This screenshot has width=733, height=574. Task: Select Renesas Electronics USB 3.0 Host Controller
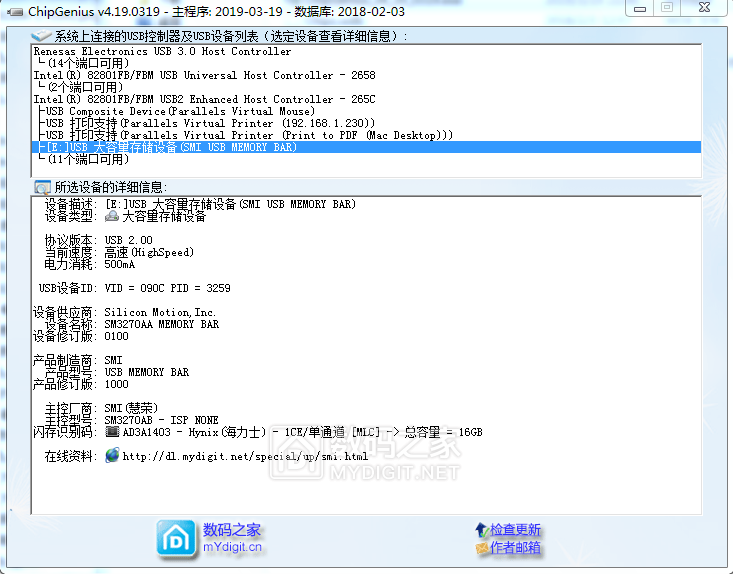[x=162, y=51]
